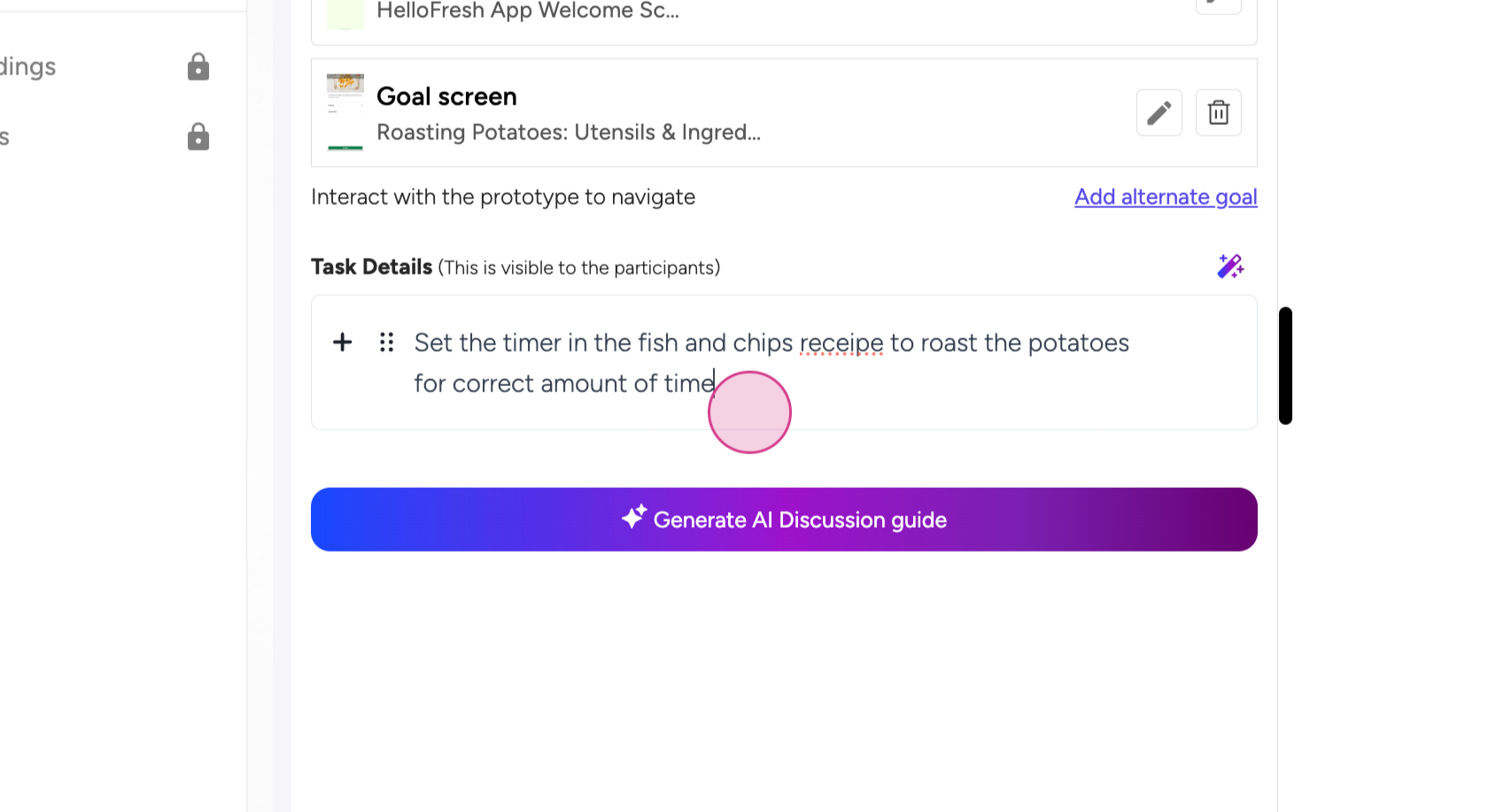Screen dimensions: 1488x812
Task: Click the misspelled word "receipe"
Action: pos(841,343)
